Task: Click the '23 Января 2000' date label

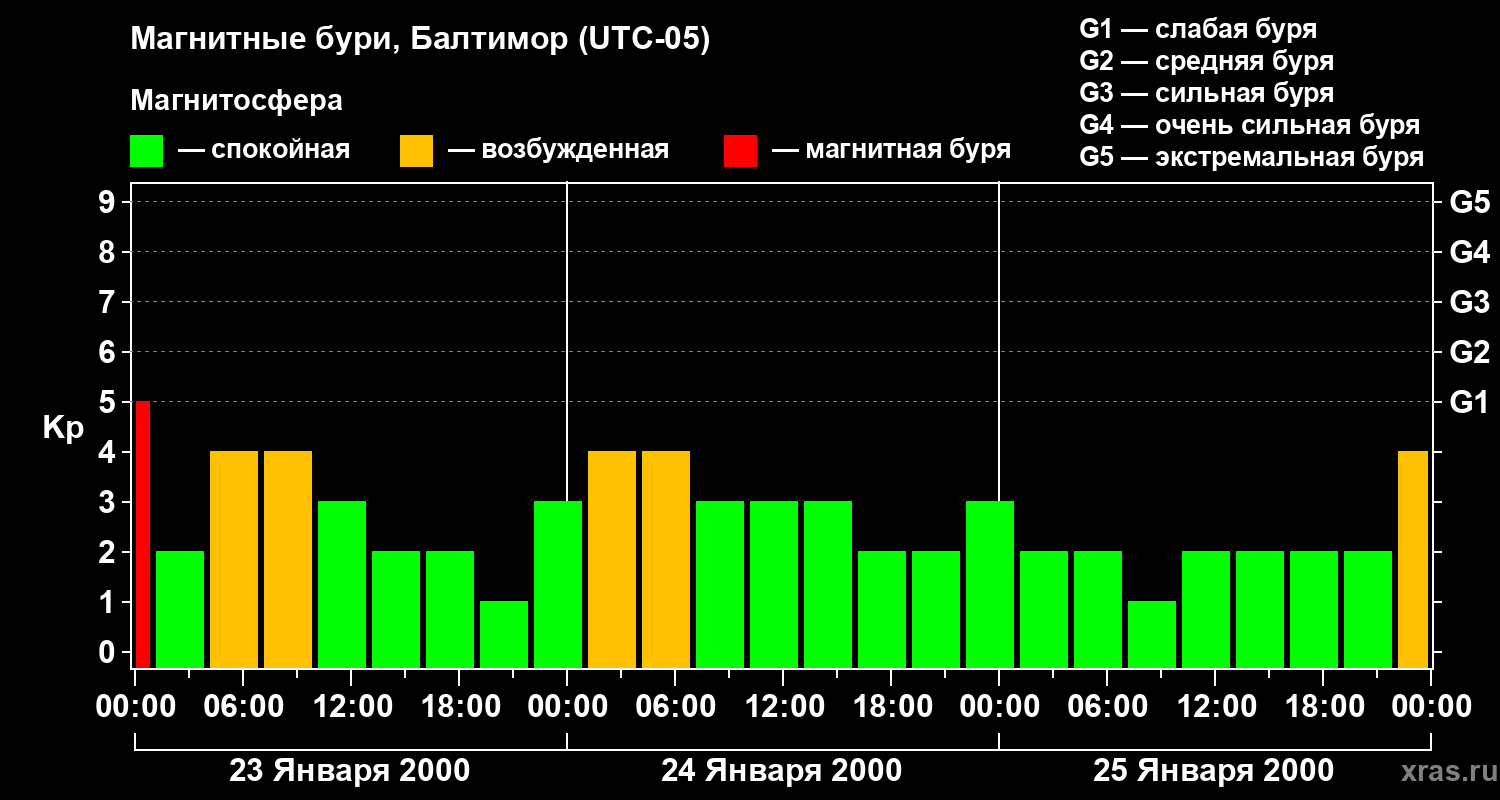Action: click(x=350, y=771)
